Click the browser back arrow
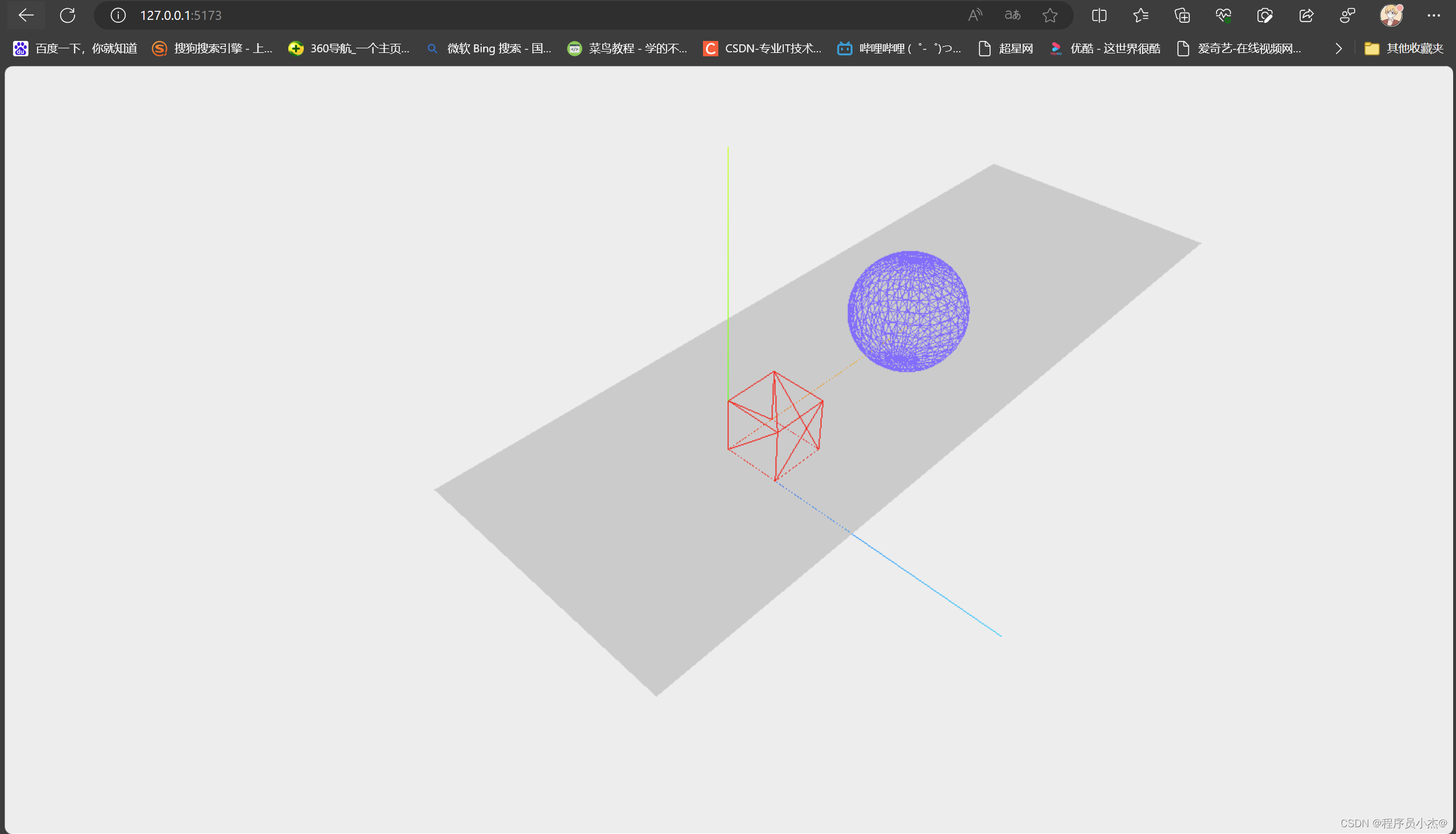1456x834 pixels. pos(26,15)
